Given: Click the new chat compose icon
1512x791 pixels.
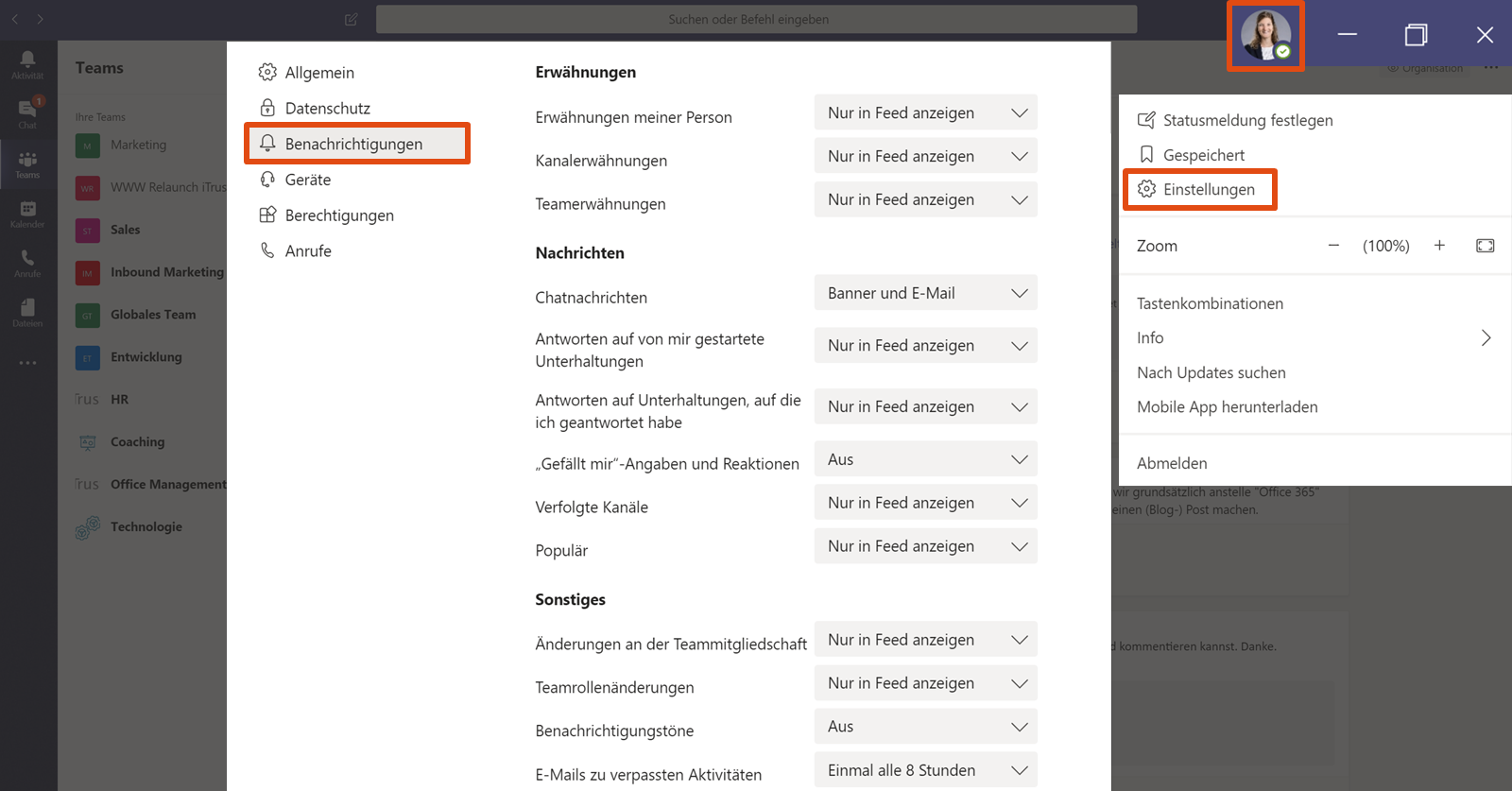Looking at the screenshot, I should pos(352,19).
